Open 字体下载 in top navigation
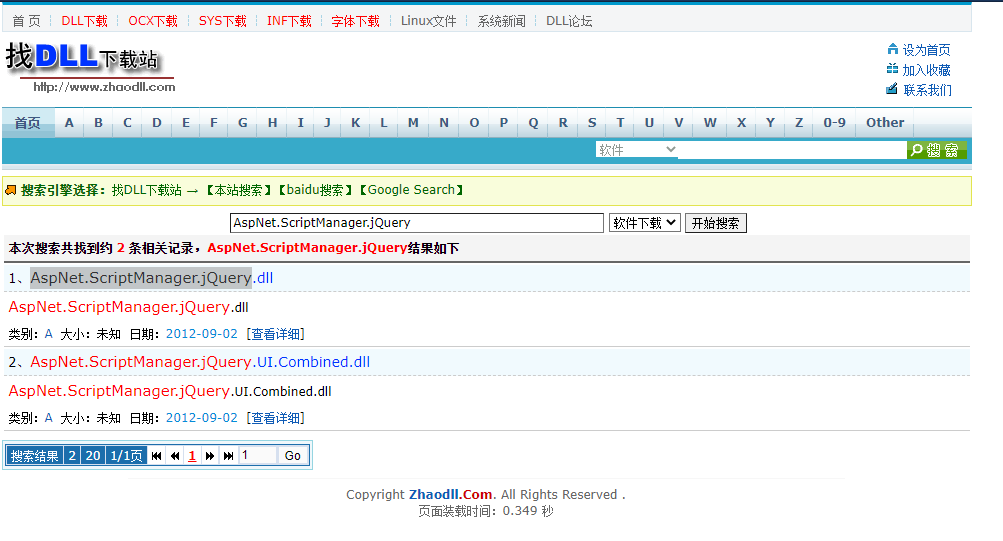Image resolution: width=1003 pixels, height=541 pixels. click(356, 21)
